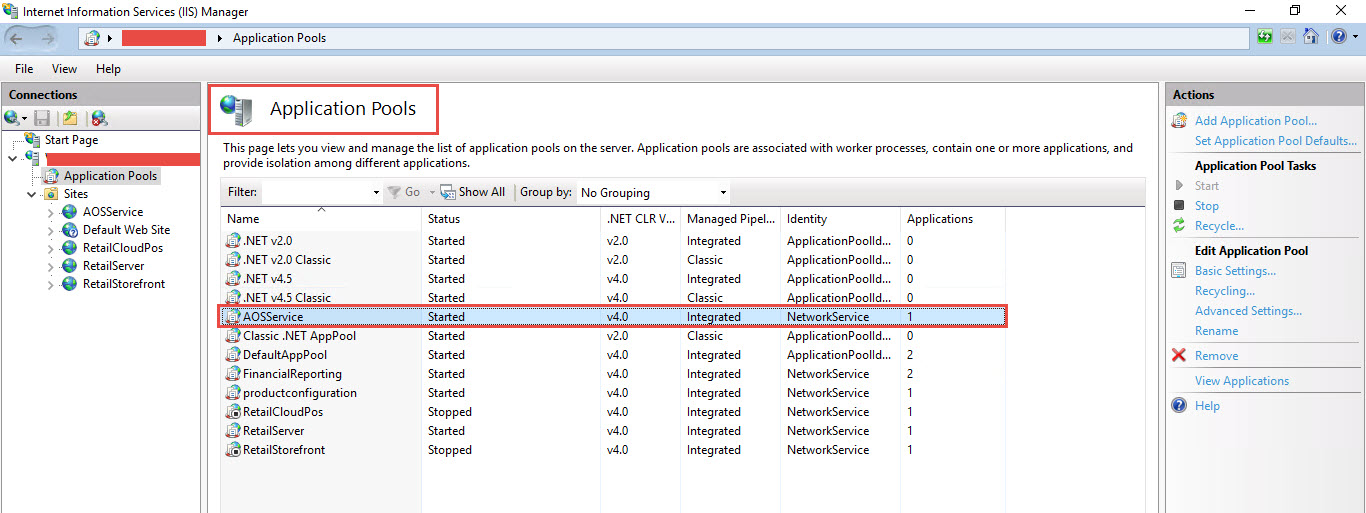Select the .NET v4.5 pool row
The height and width of the screenshot is (513, 1366).
point(613,279)
